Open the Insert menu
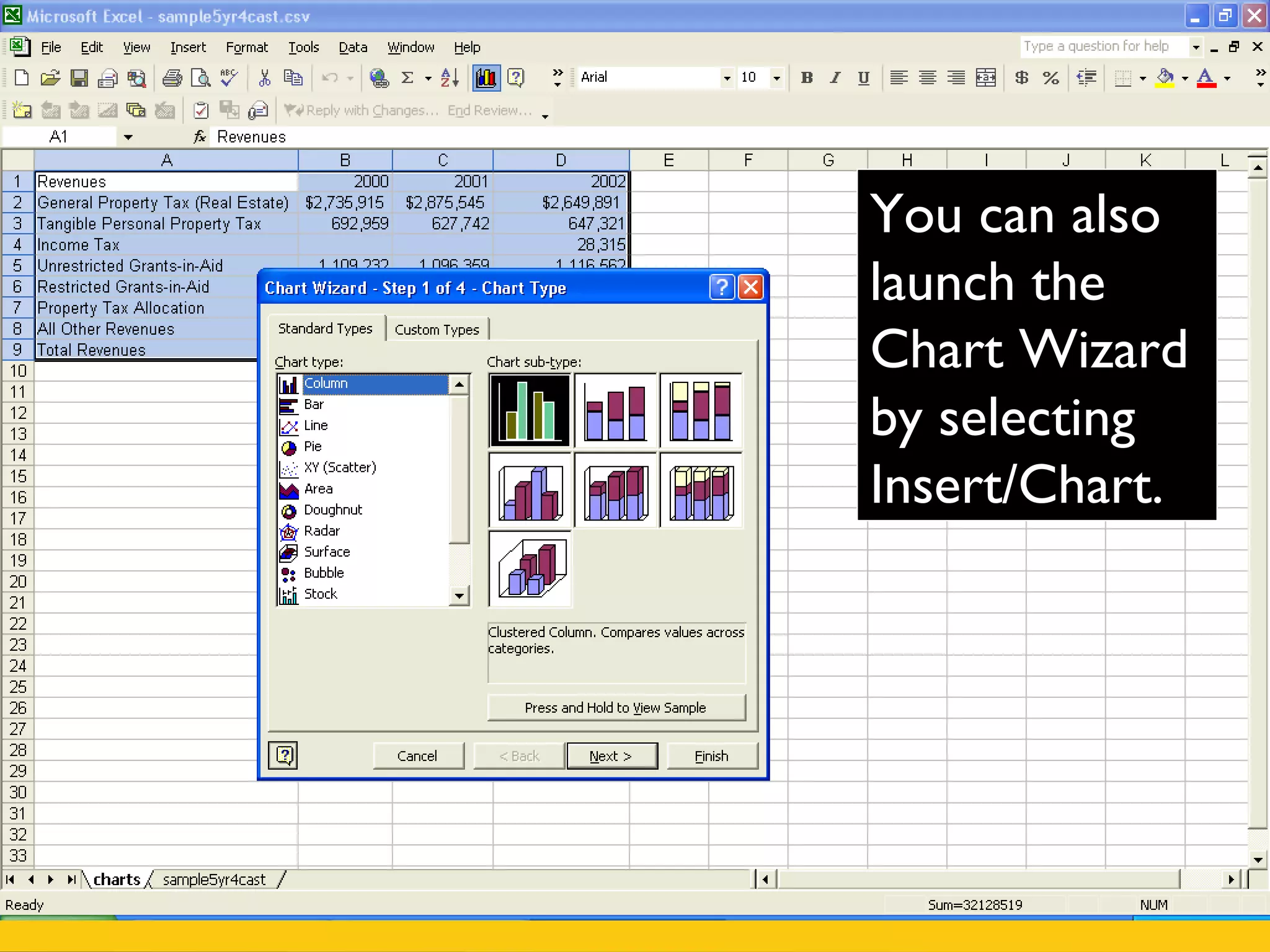Screen dimensions: 1270x952 (187, 47)
